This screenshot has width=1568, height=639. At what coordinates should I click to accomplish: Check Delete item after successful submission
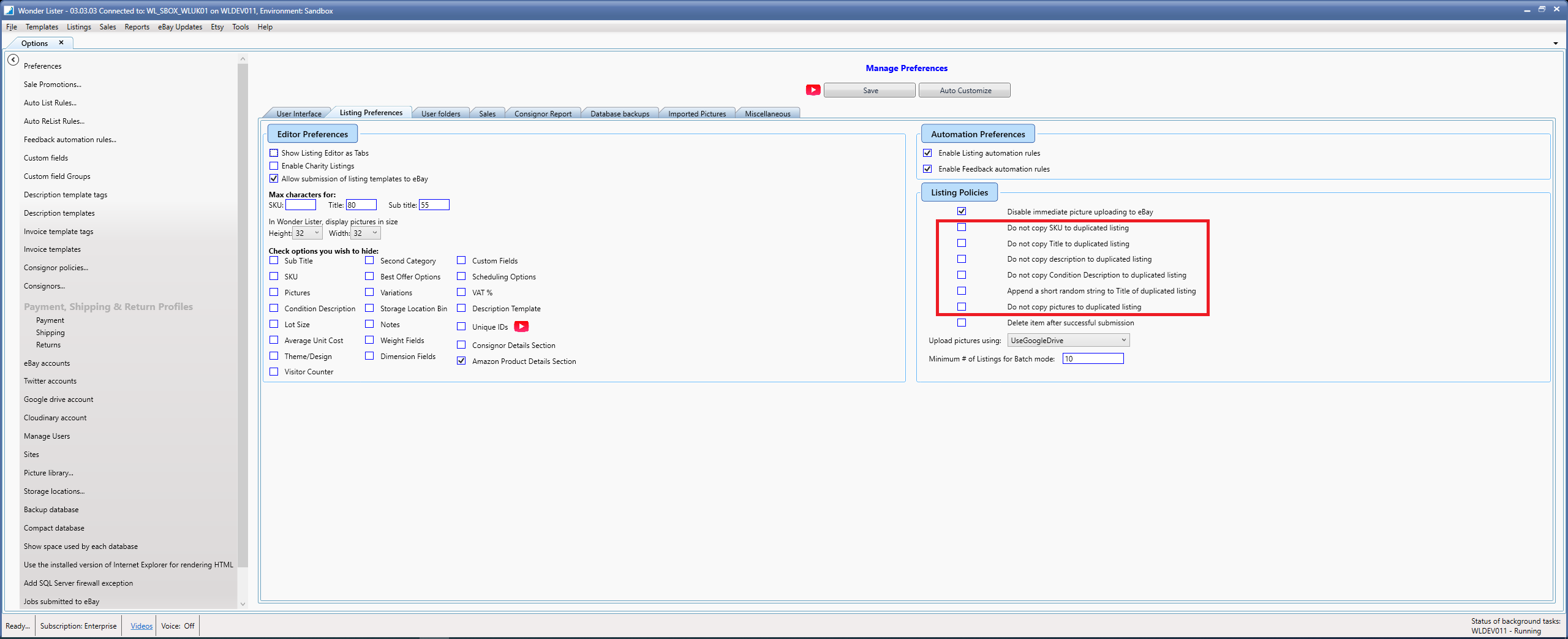coord(962,322)
